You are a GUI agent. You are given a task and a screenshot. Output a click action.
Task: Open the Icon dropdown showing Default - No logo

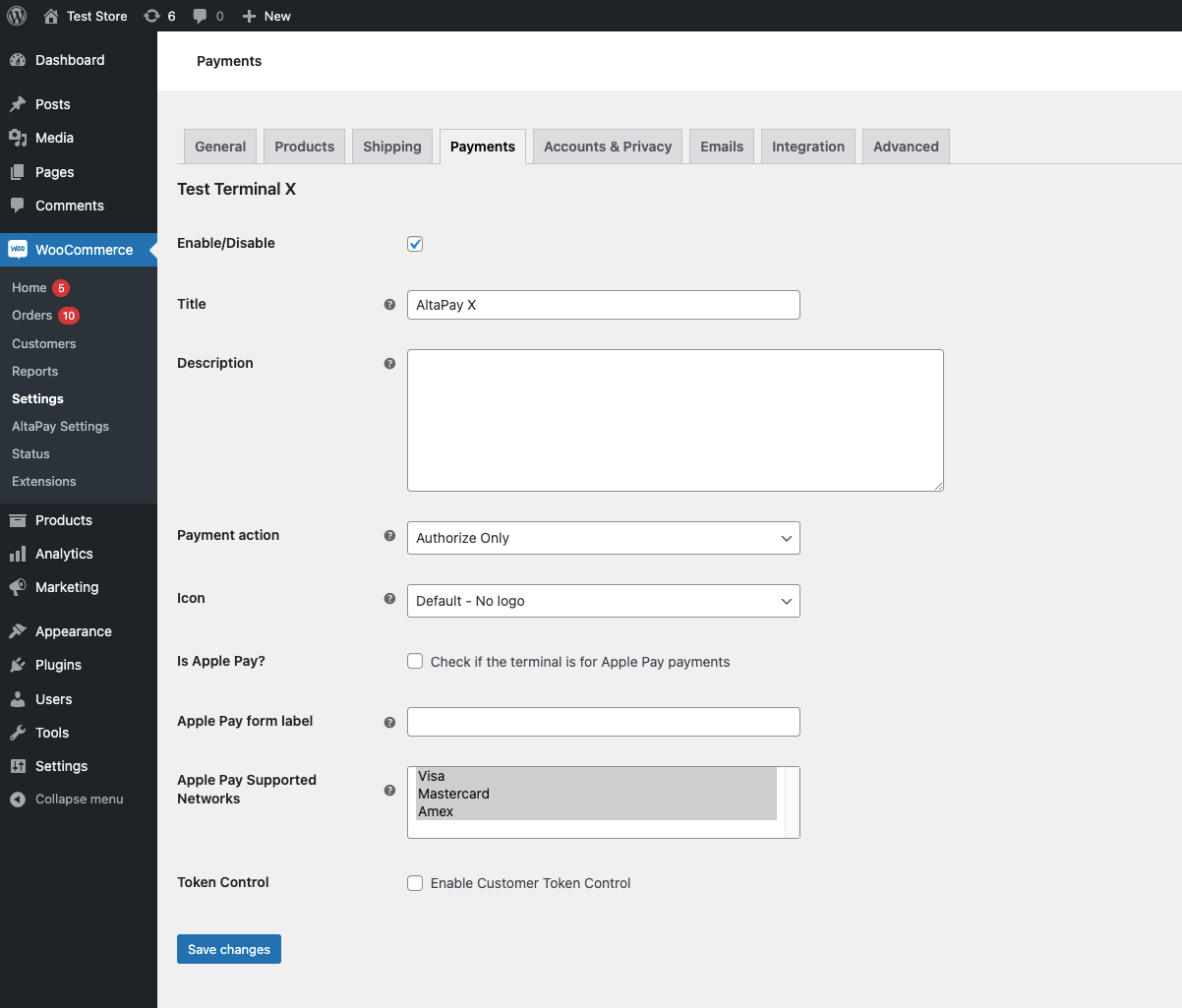(604, 601)
